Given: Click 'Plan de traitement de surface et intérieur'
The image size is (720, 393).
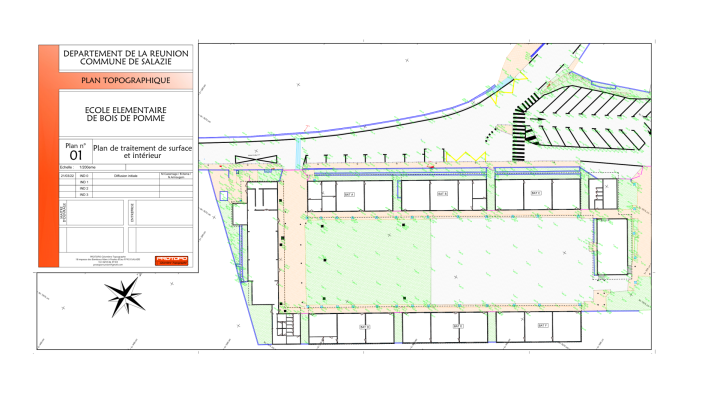Looking at the screenshot, I should click(x=142, y=152).
